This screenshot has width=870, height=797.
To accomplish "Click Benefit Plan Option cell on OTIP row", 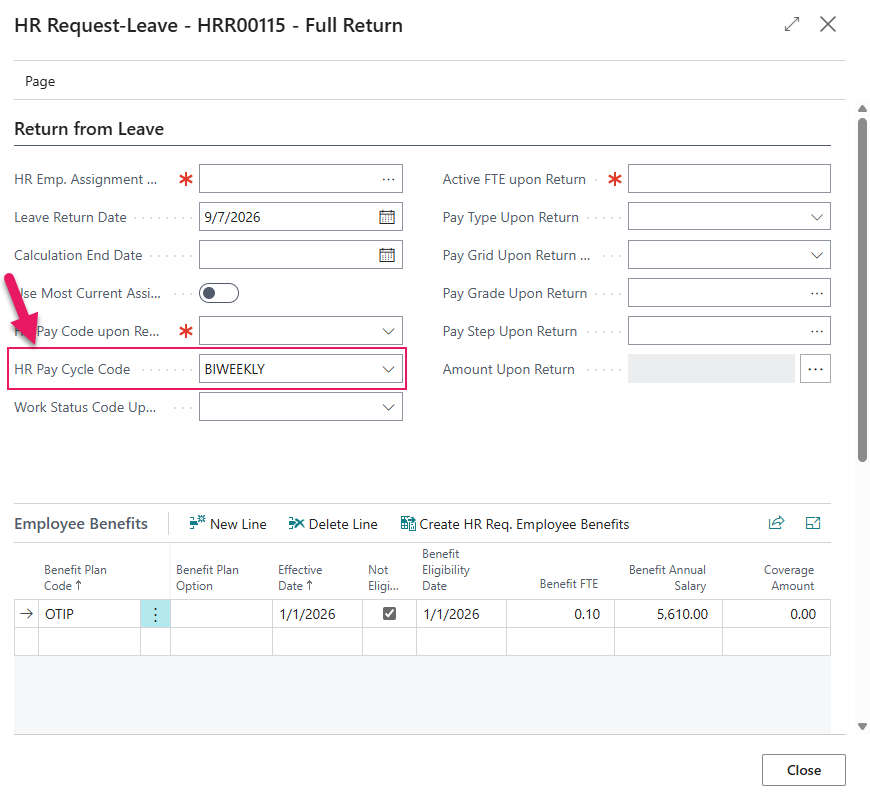I will pos(221,614).
